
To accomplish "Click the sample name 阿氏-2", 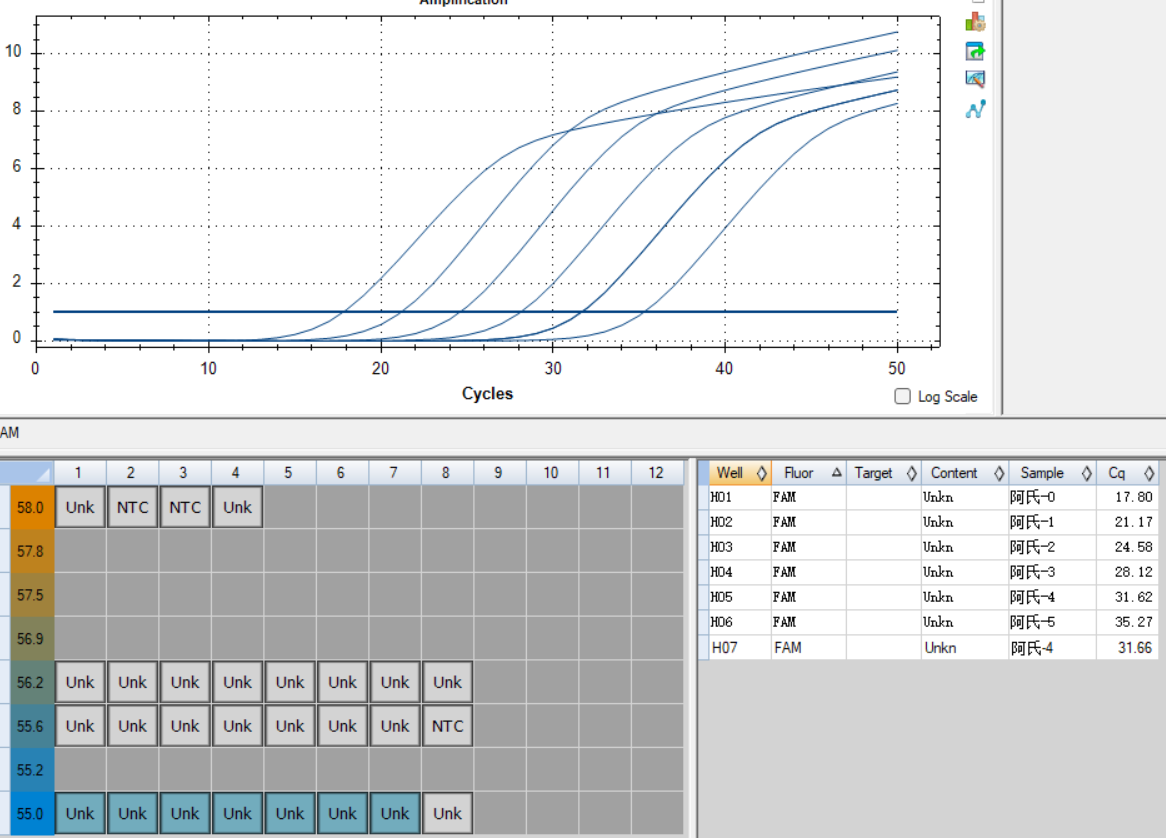I will 1032,547.
